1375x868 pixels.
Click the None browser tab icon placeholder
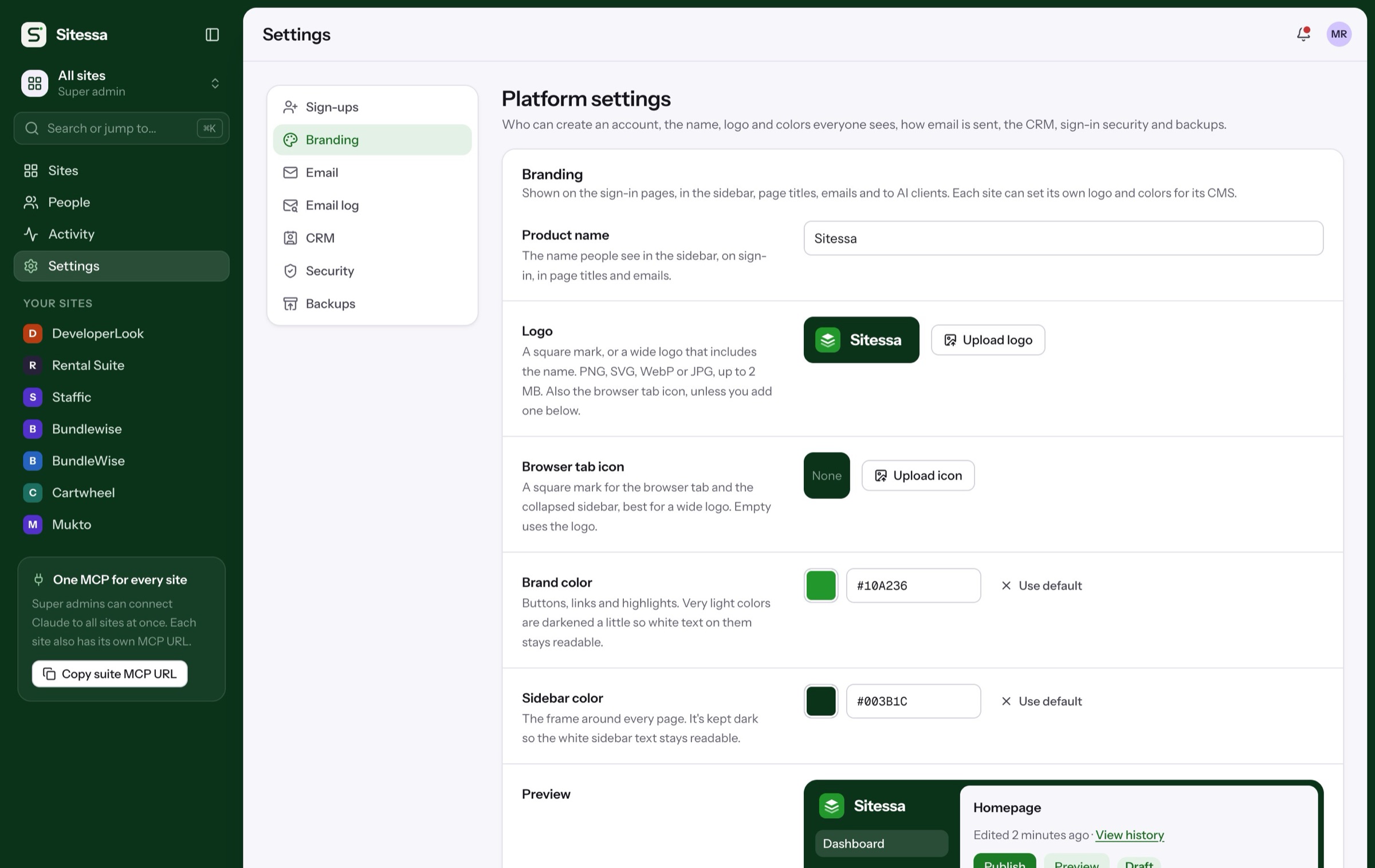[x=827, y=476]
